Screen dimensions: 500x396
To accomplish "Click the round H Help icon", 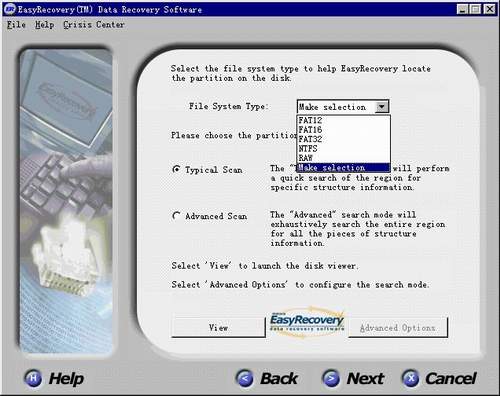I will [x=33, y=378].
